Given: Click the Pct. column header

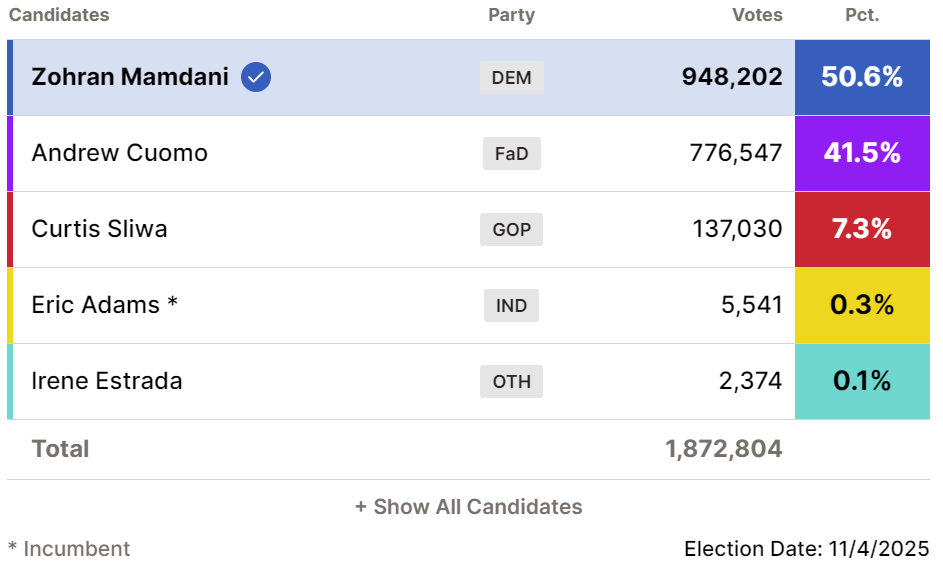Looking at the screenshot, I should point(861,15).
